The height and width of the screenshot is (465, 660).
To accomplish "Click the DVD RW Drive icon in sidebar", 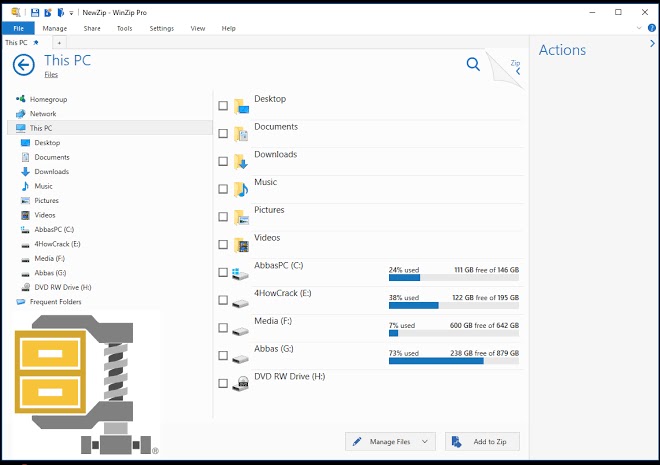I will pos(25,287).
